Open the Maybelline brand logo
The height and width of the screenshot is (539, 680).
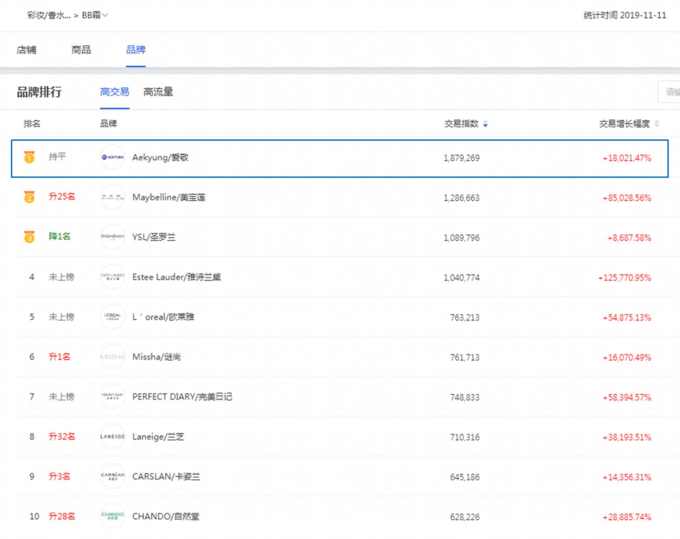(x=113, y=197)
